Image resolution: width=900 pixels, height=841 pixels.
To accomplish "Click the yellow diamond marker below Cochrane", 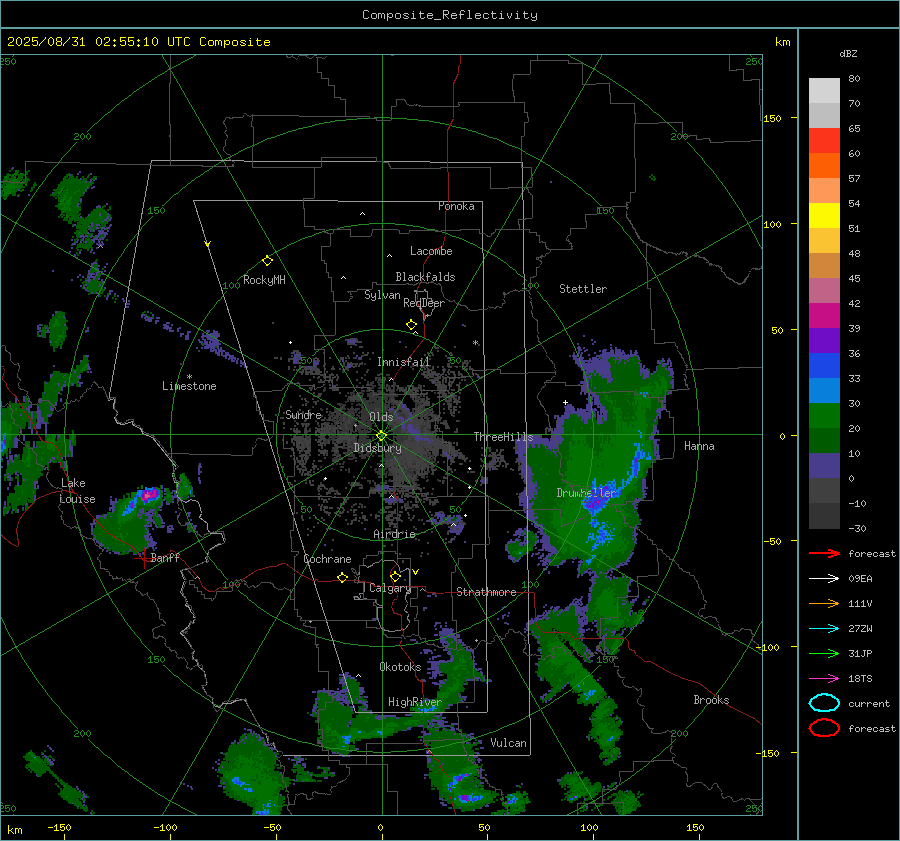I will point(343,578).
